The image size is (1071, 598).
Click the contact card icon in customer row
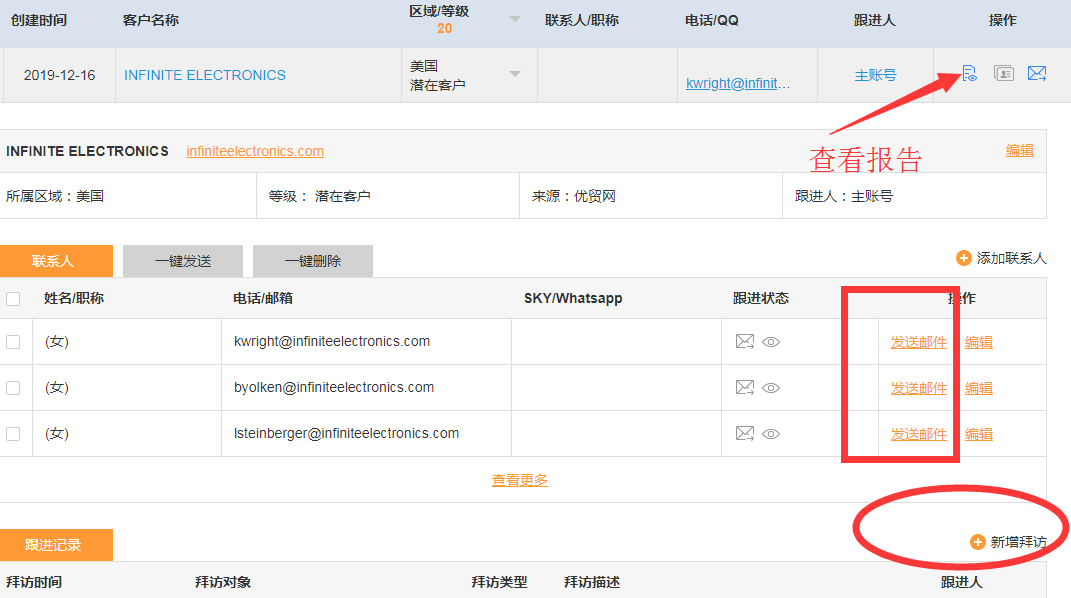click(x=1003, y=73)
